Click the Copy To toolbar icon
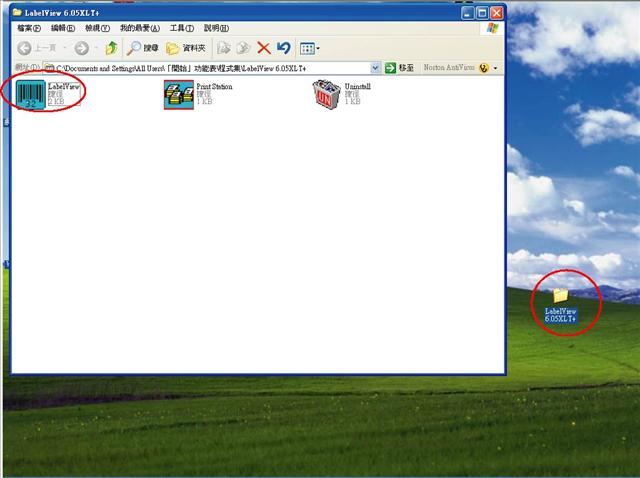Screen dimensions: 640x478 pyautogui.click(x=243, y=48)
